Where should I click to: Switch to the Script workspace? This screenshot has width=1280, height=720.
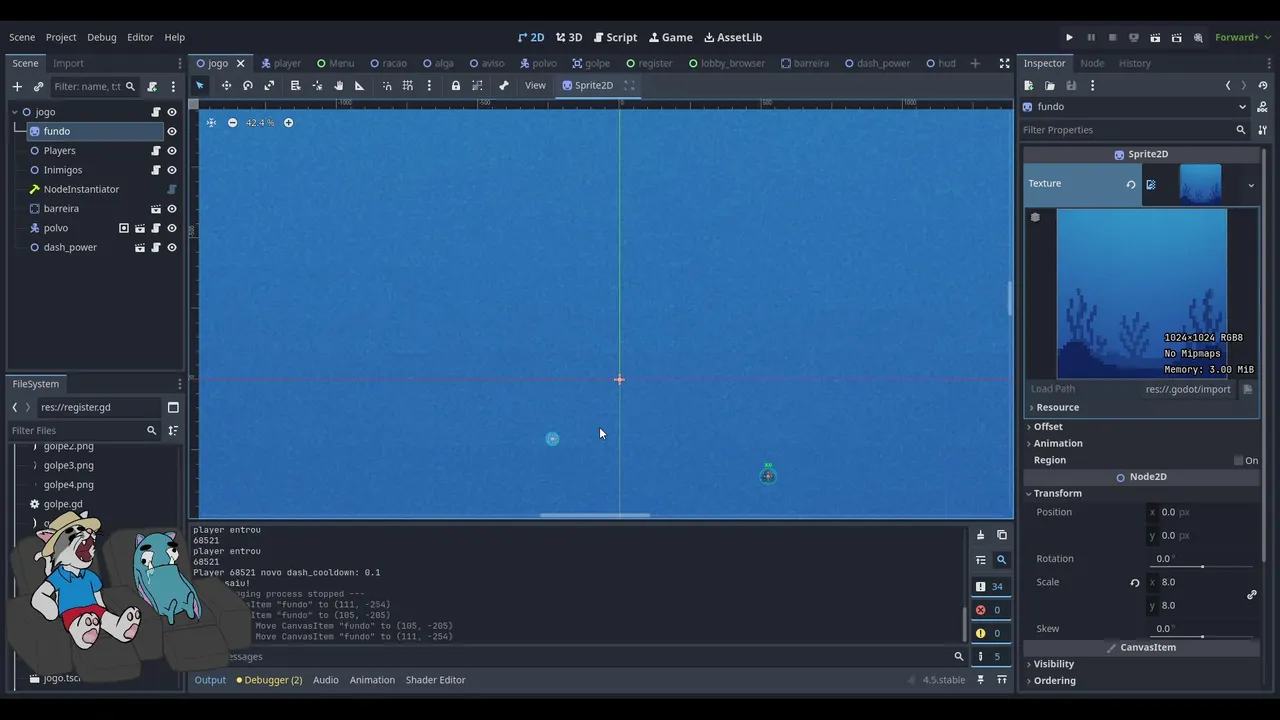click(615, 37)
